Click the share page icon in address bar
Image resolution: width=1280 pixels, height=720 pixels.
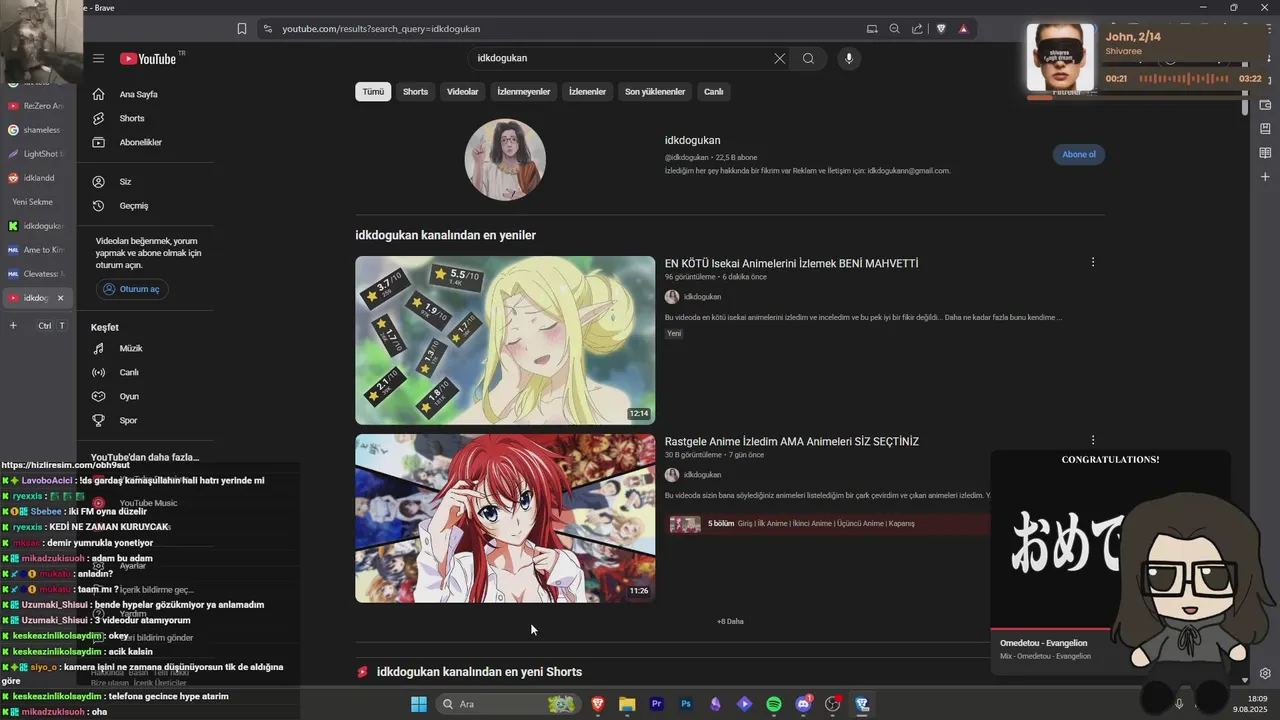click(x=917, y=29)
